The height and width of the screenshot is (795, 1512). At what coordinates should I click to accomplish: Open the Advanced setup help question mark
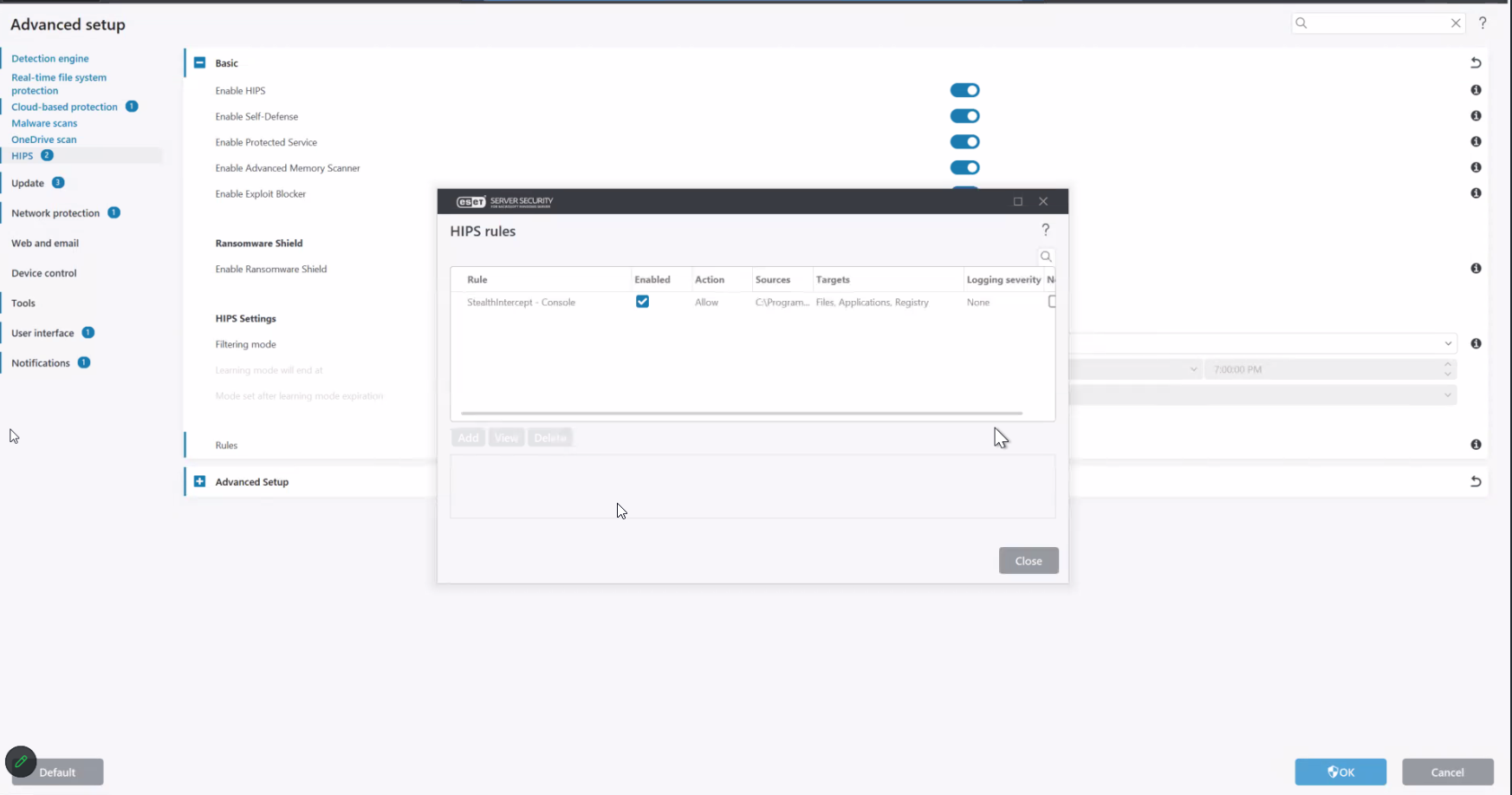[1483, 23]
